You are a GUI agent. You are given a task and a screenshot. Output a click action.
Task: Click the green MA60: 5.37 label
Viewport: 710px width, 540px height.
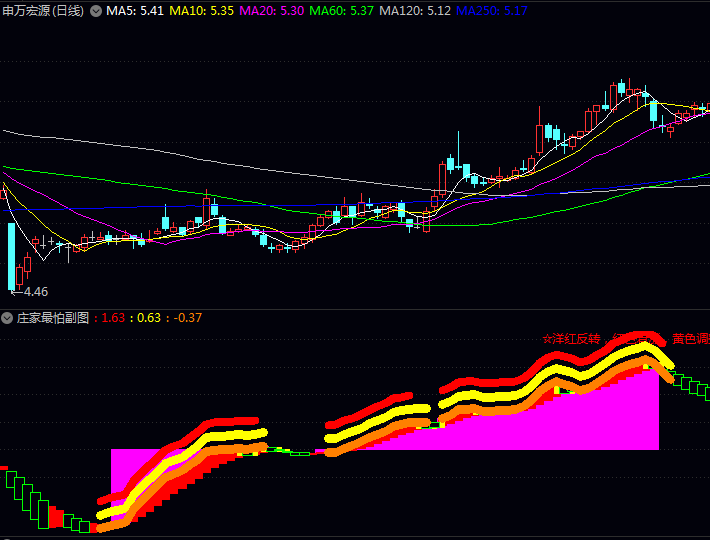[341, 11]
